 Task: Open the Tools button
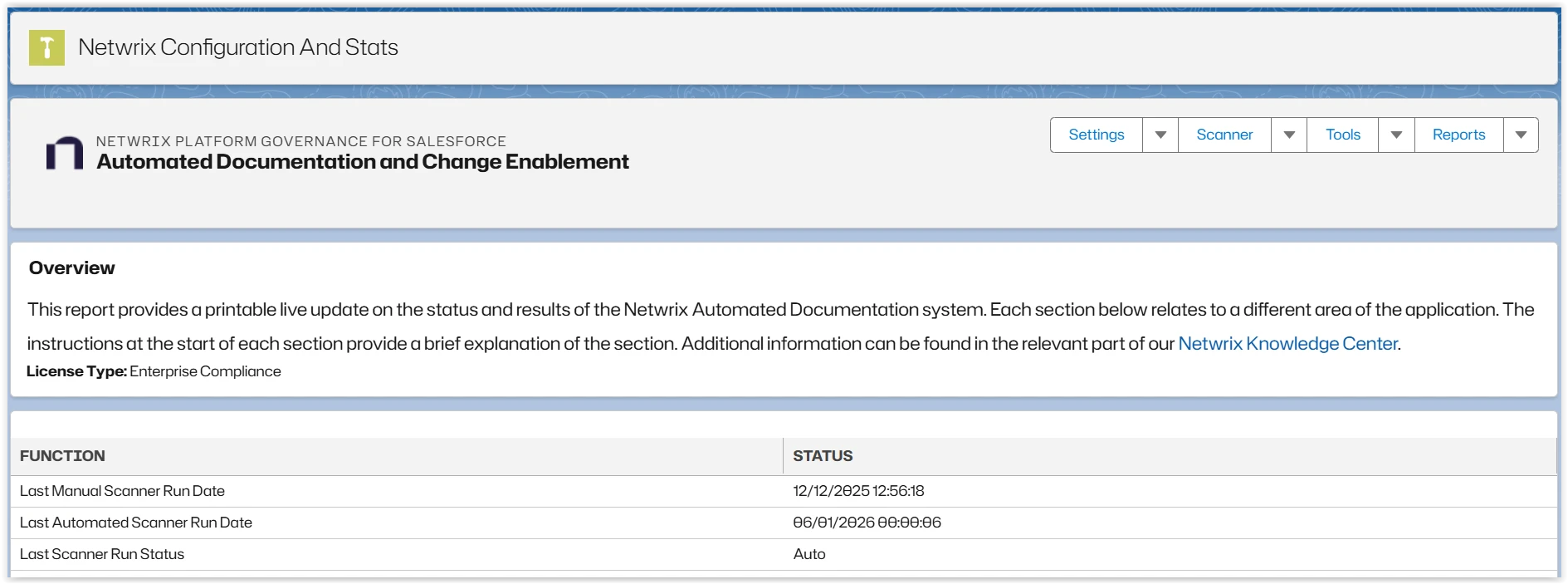(x=1343, y=135)
